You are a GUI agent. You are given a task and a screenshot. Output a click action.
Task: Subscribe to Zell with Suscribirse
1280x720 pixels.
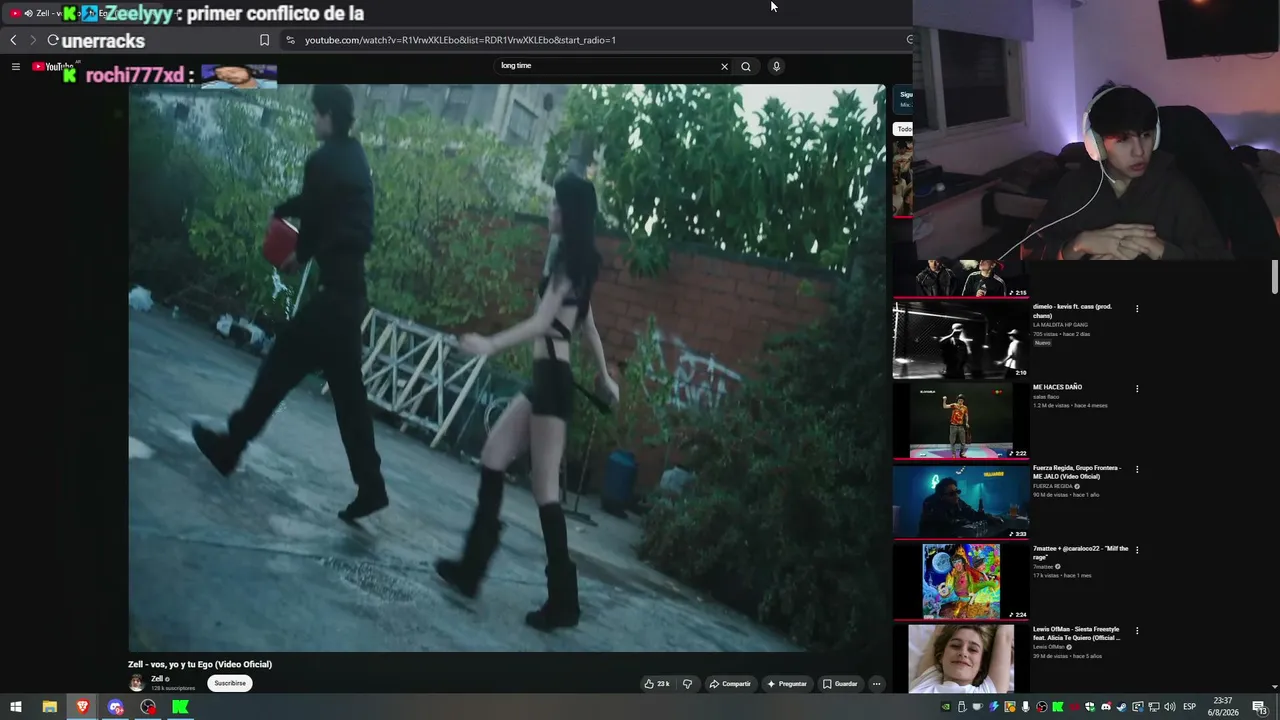pyautogui.click(x=230, y=683)
